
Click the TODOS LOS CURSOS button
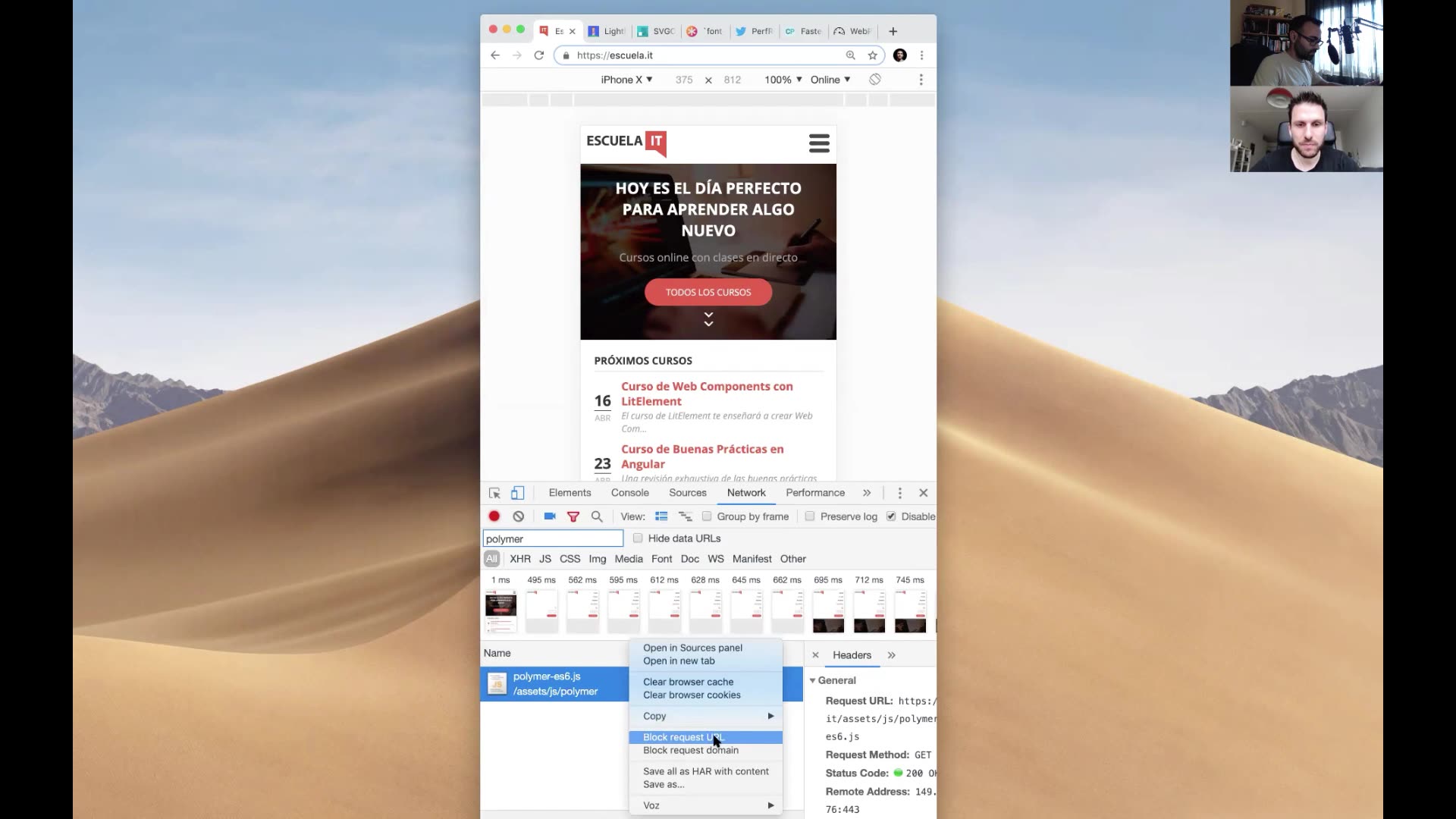(x=708, y=292)
